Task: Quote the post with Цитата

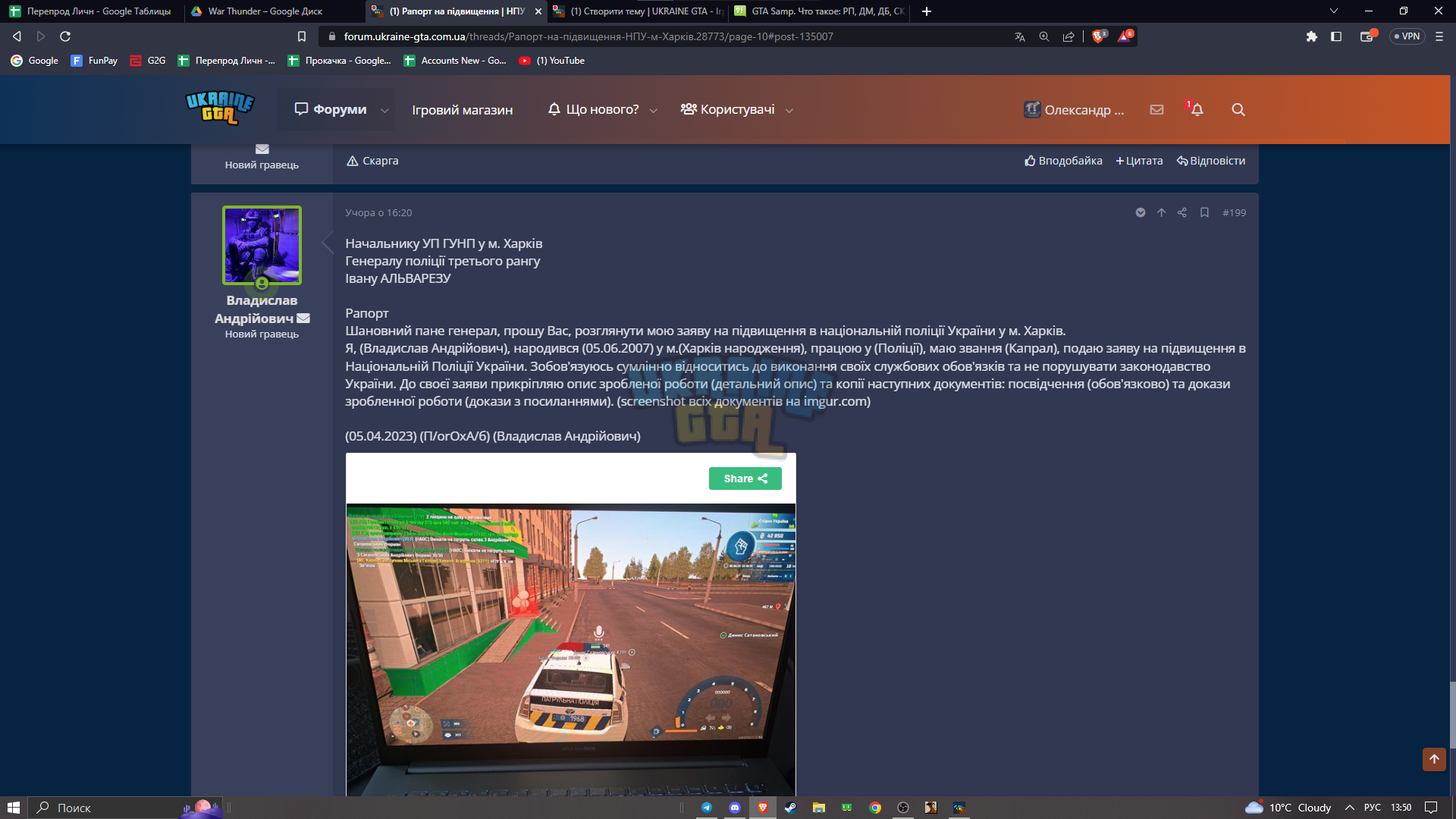Action: [x=1139, y=161]
